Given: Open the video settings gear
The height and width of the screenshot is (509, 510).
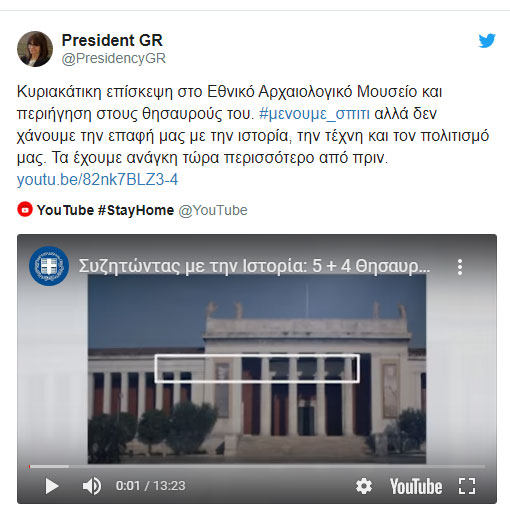Looking at the screenshot, I should [x=364, y=486].
